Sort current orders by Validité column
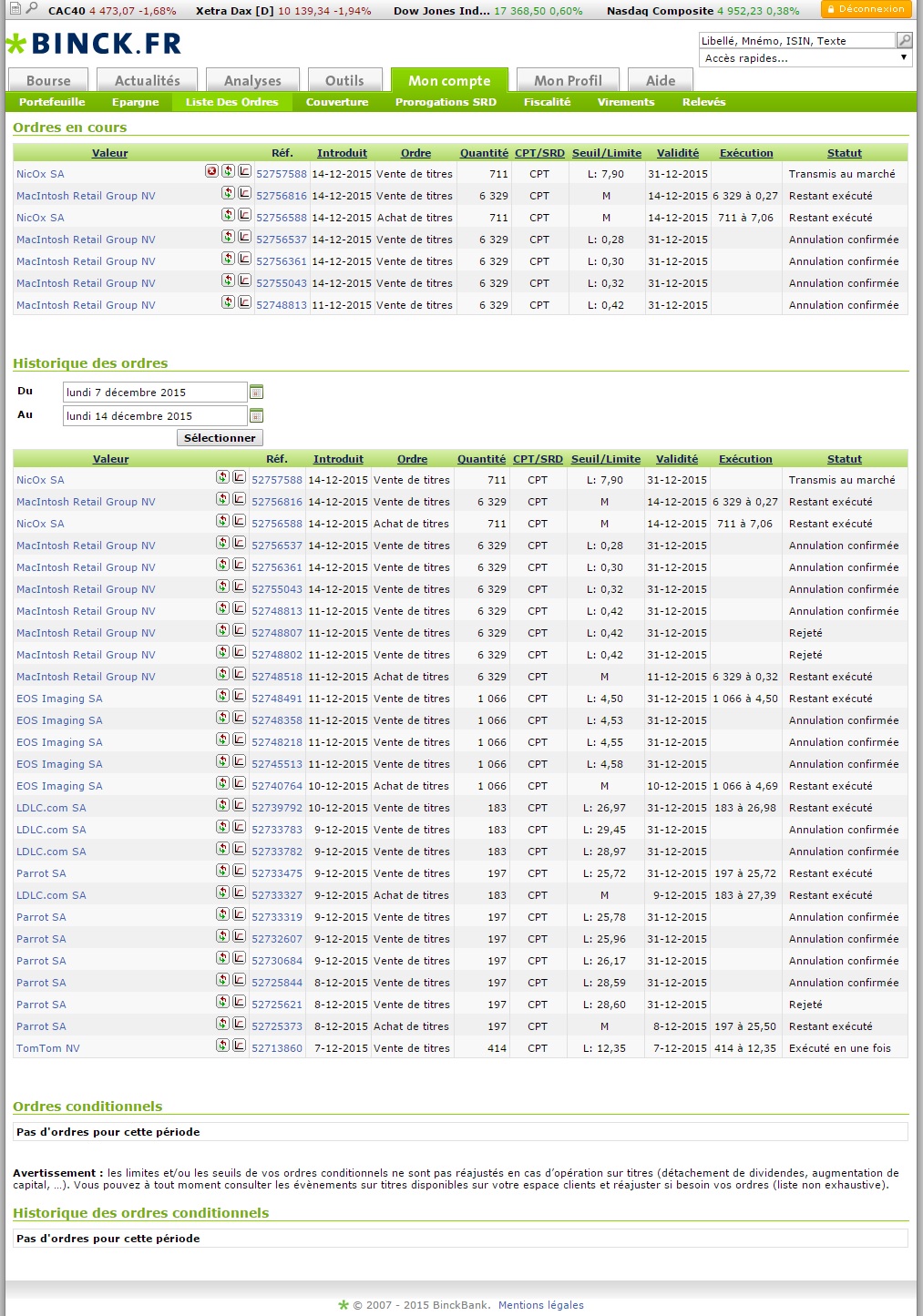Viewport: 923px width, 1316px height. (678, 153)
